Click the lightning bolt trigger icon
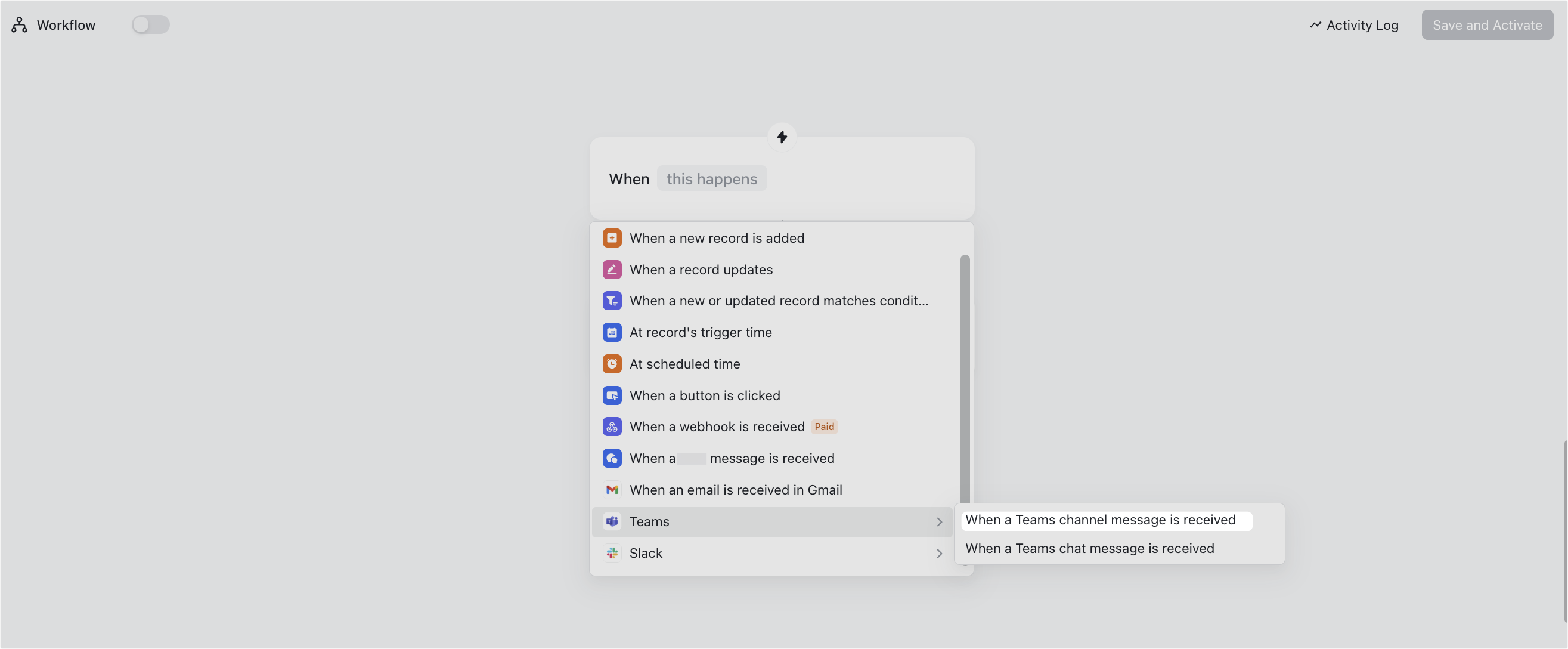This screenshot has width=1568, height=649. click(x=782, y=137)
